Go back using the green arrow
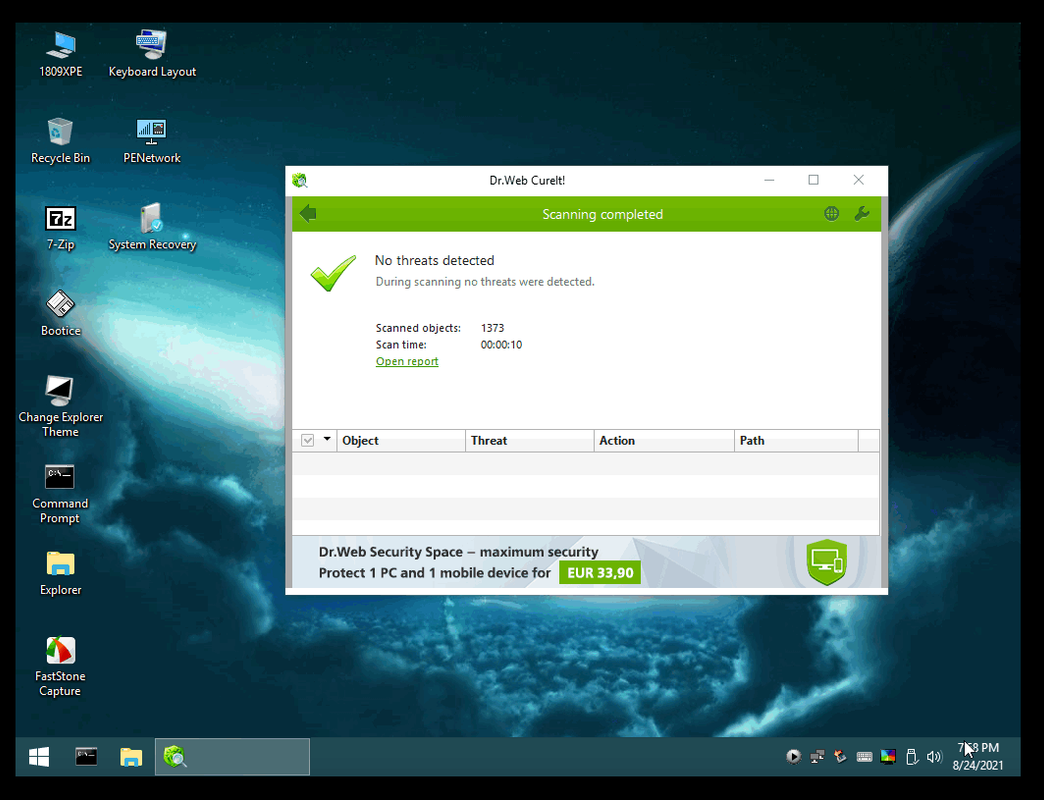 308,214
